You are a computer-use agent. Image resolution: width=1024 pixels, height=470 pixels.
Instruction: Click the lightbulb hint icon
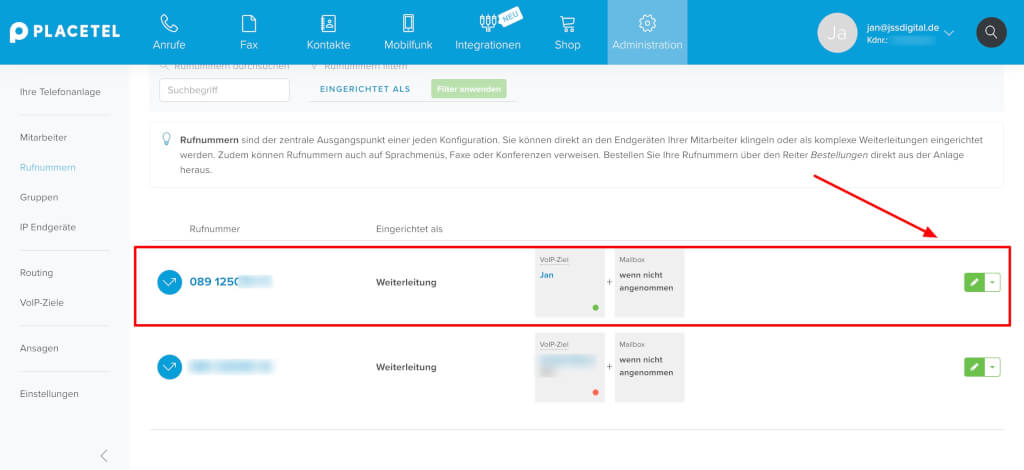pos(167,139)
